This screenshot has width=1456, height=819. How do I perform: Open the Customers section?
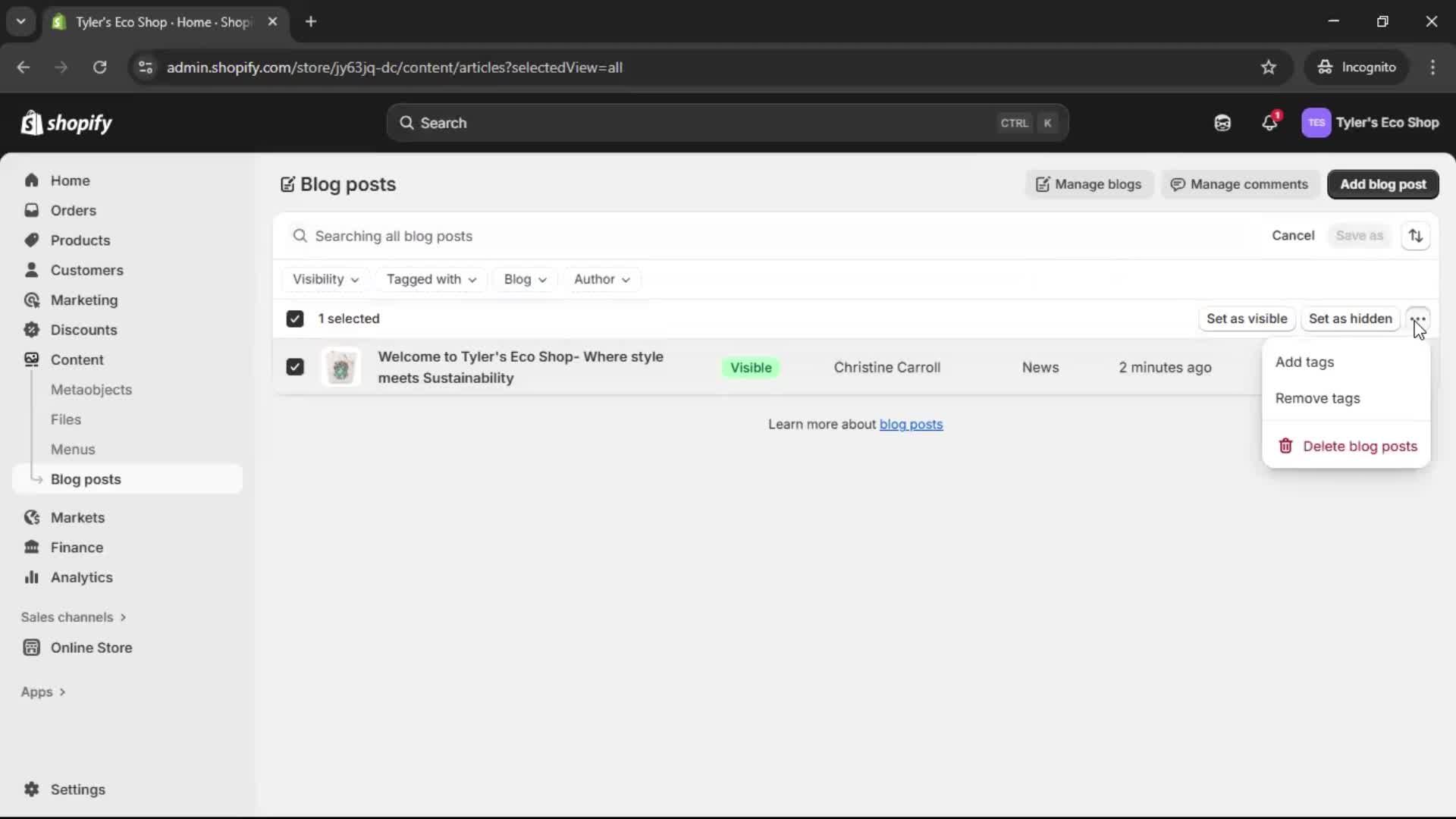click(x=87, y=270)
